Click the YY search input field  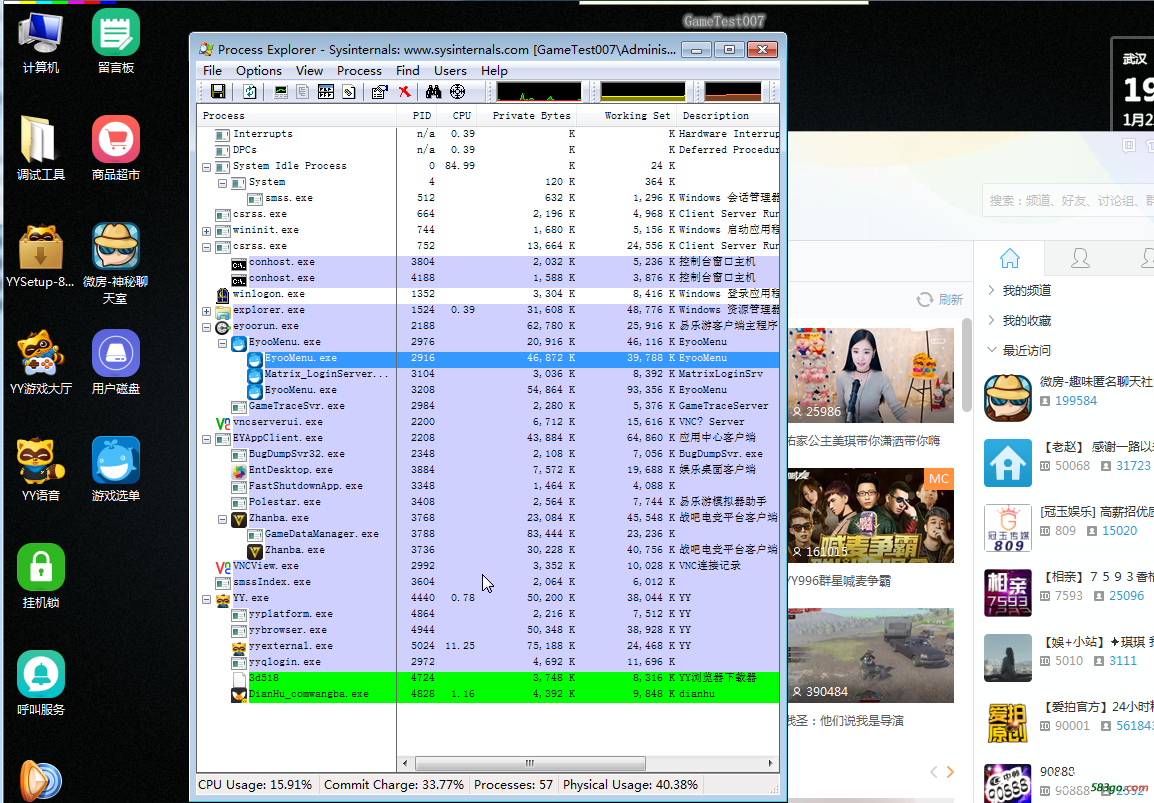pos(1065,200)
